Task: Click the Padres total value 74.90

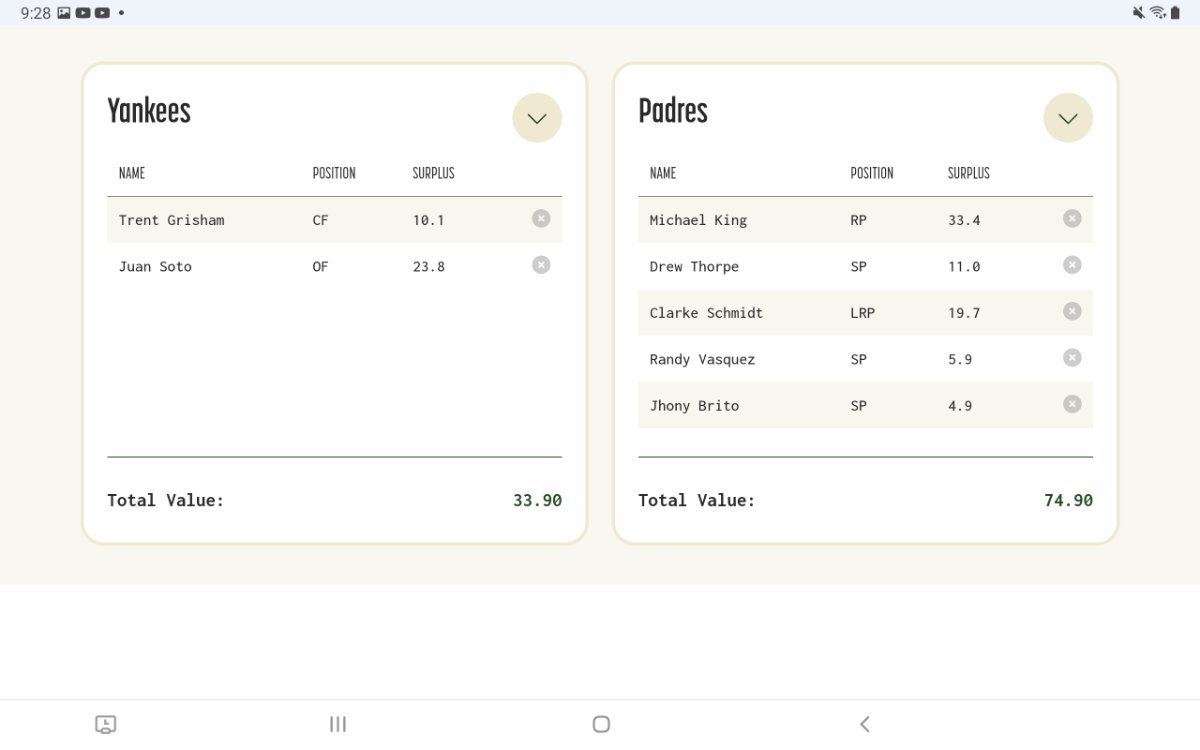Action: 1068,500
